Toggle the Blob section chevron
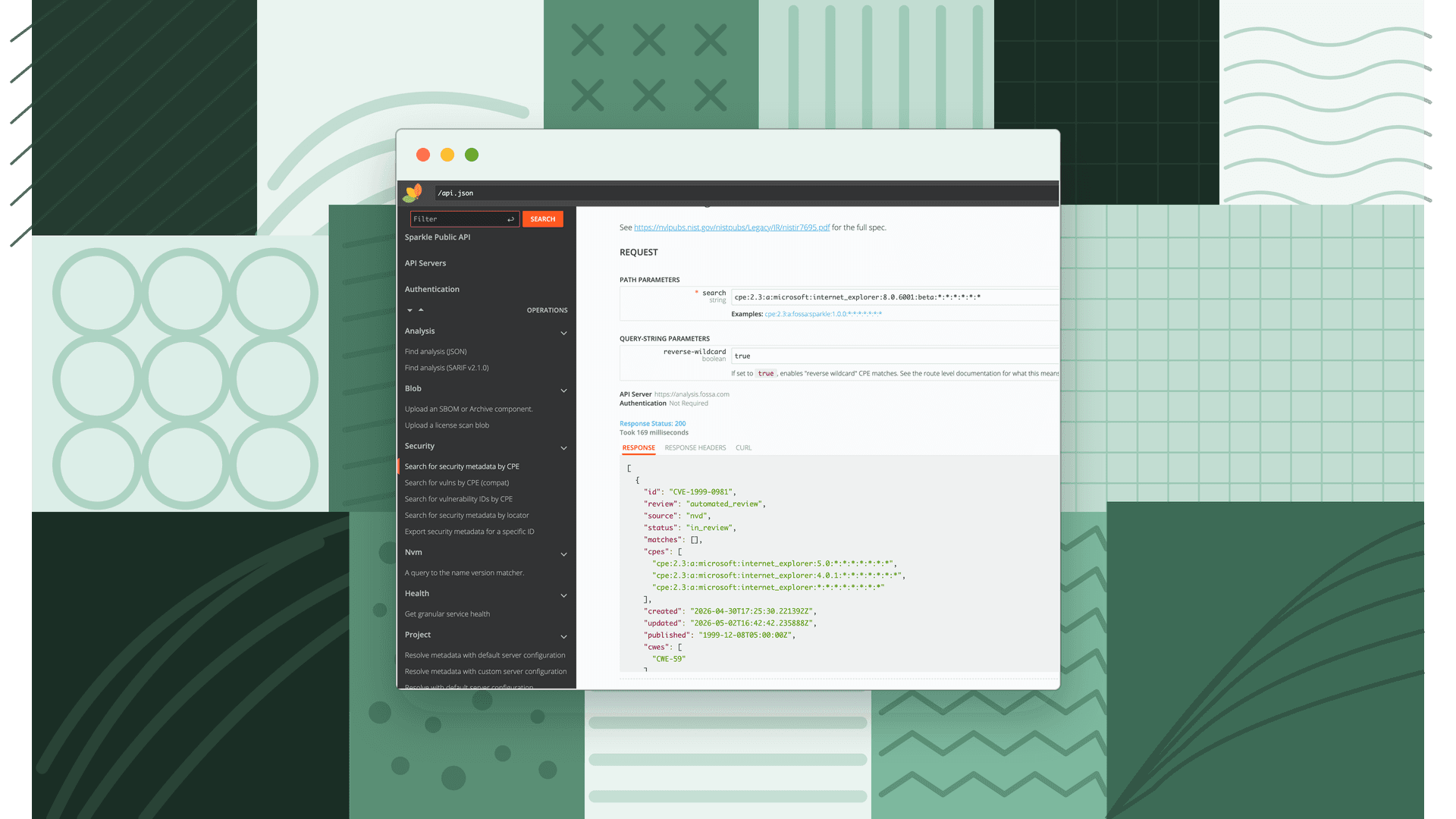This screenshot has width=1456, height=819. click(563, 391)
